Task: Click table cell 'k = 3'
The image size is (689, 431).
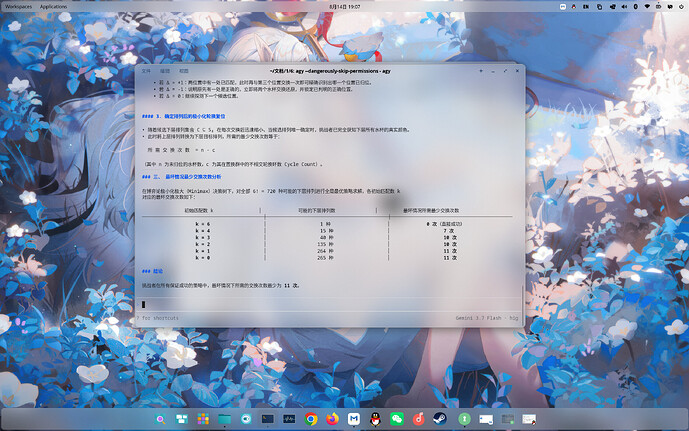Action: (x=203, y=238)
